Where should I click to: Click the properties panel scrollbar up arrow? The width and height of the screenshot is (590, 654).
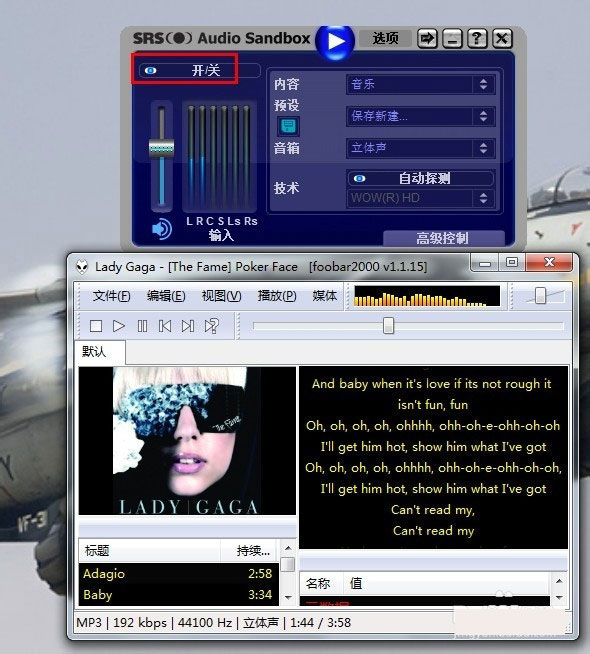coord(559,581)
